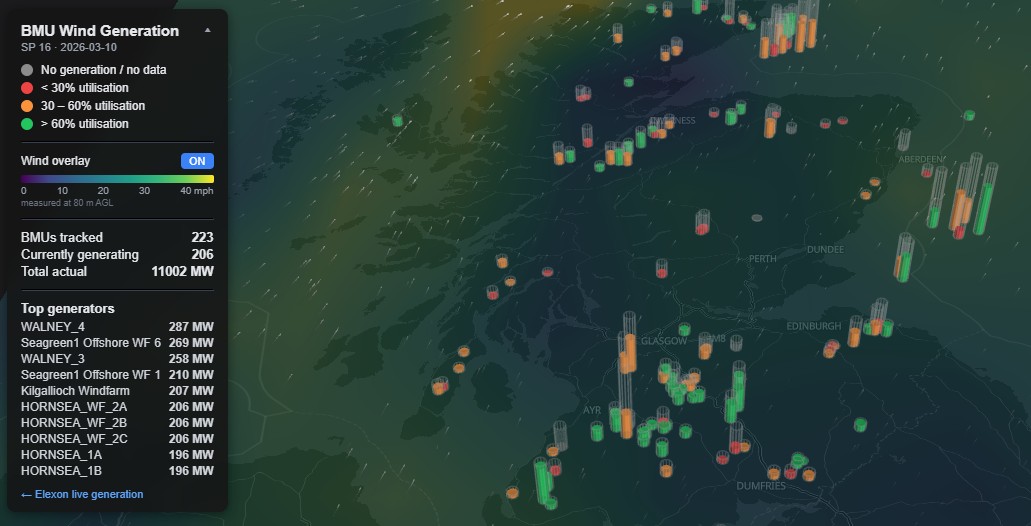Select HORNSEA_WF_2A row
The image size is (1031, 526).
click(x=117, y=407)
